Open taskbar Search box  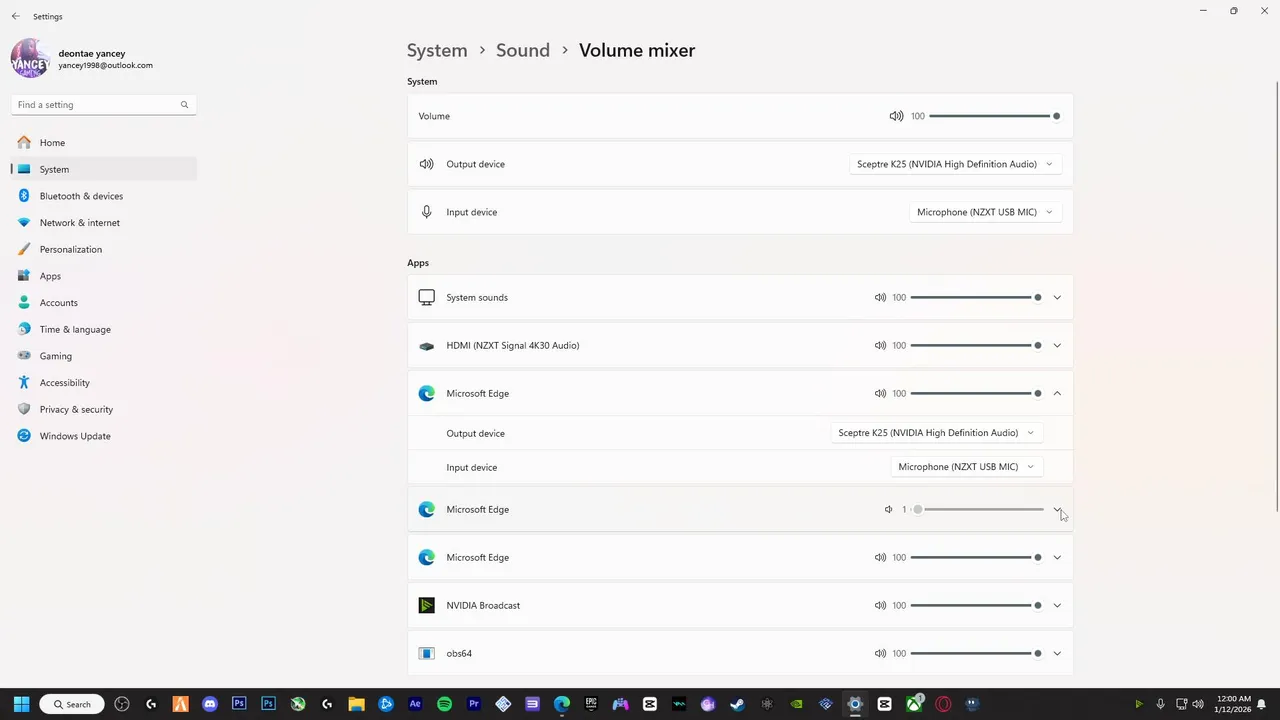click(x=73, y=704)
